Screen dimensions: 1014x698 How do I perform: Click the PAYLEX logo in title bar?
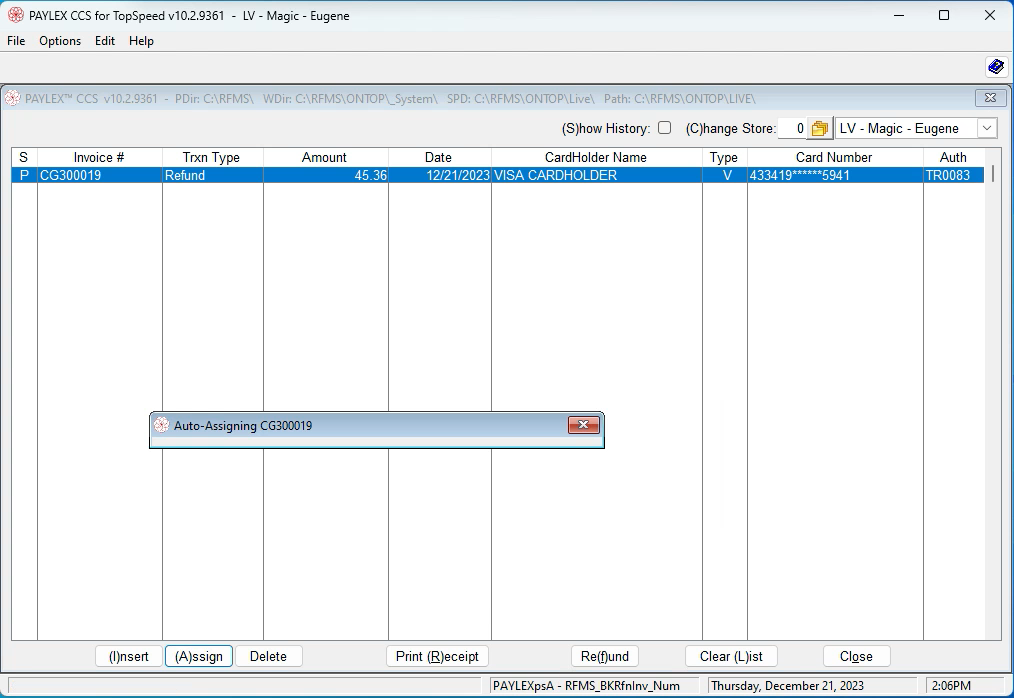16,15
